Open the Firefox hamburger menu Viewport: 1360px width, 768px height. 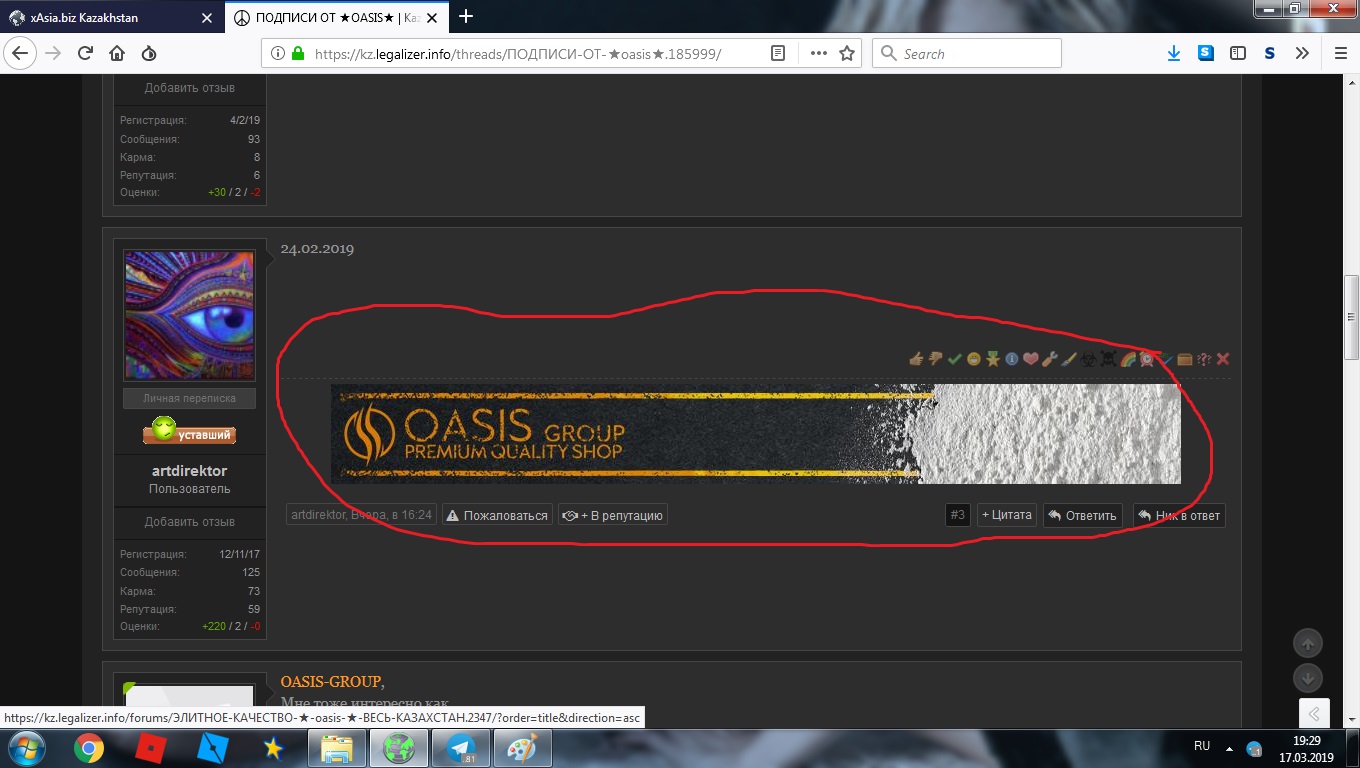coord(1340,54)
